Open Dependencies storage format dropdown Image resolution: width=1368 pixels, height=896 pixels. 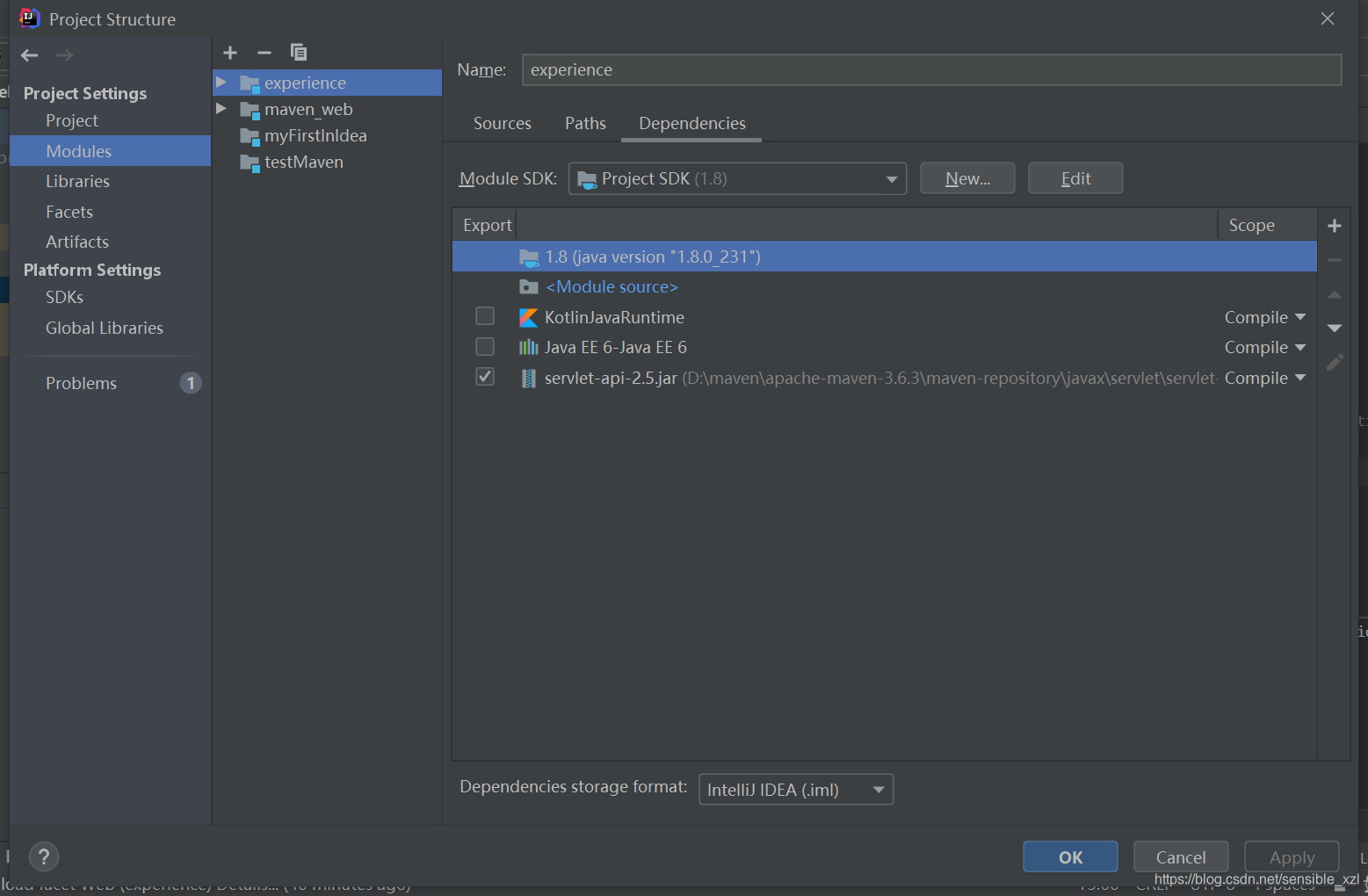click(x=796, y=789)
